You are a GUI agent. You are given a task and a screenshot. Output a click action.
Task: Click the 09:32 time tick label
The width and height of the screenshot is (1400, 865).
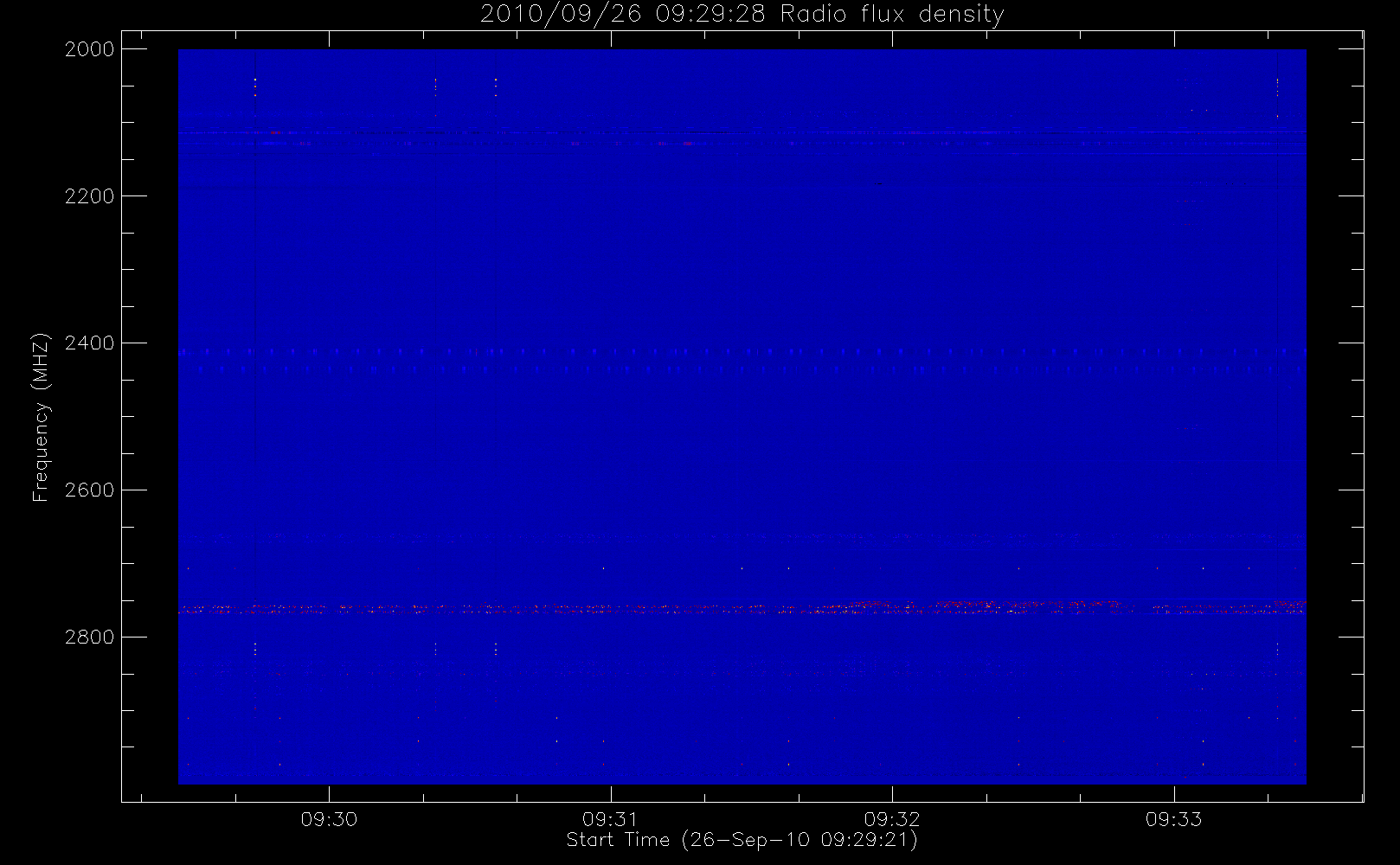point(892,819)
